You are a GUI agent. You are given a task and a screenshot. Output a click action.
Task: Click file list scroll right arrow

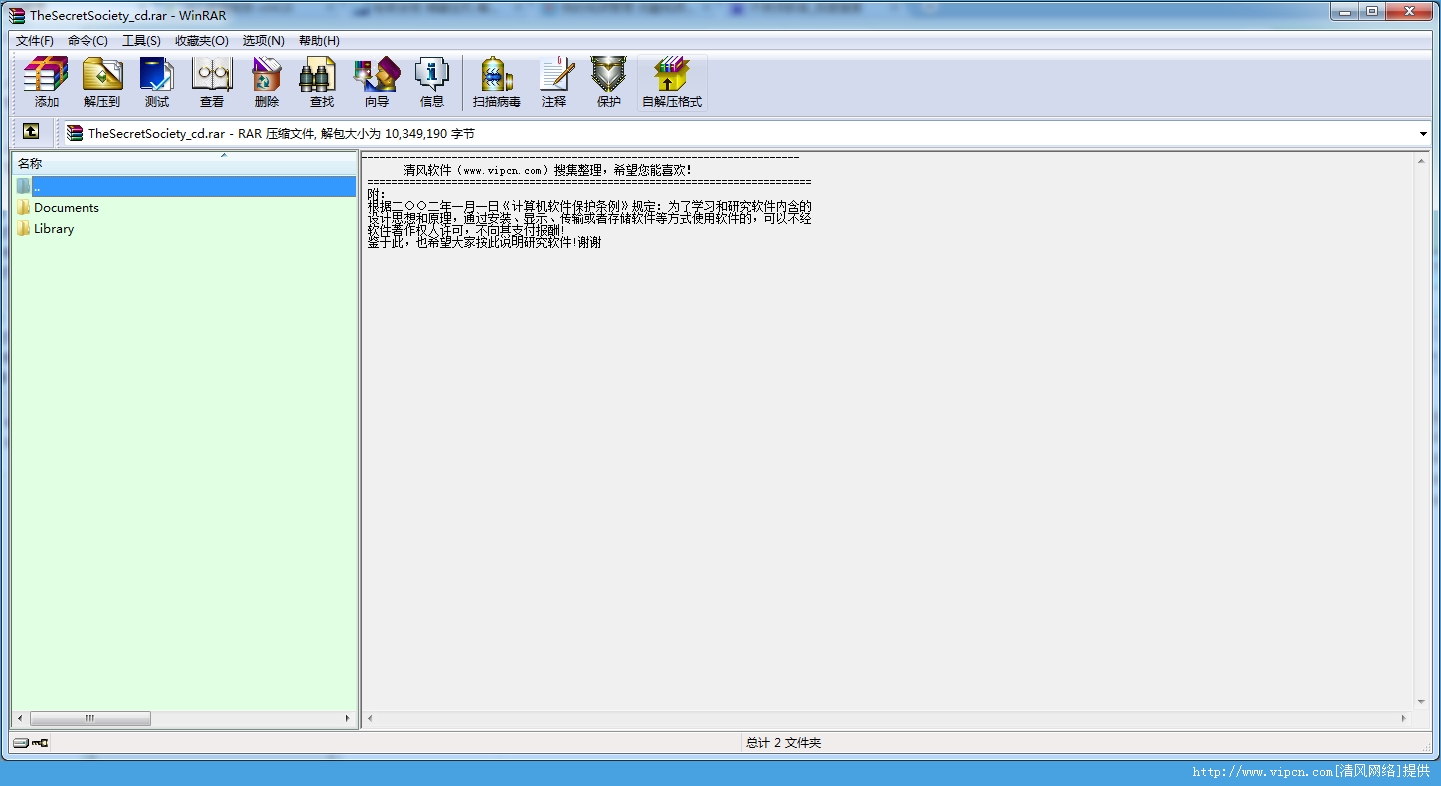pos(348,718)
